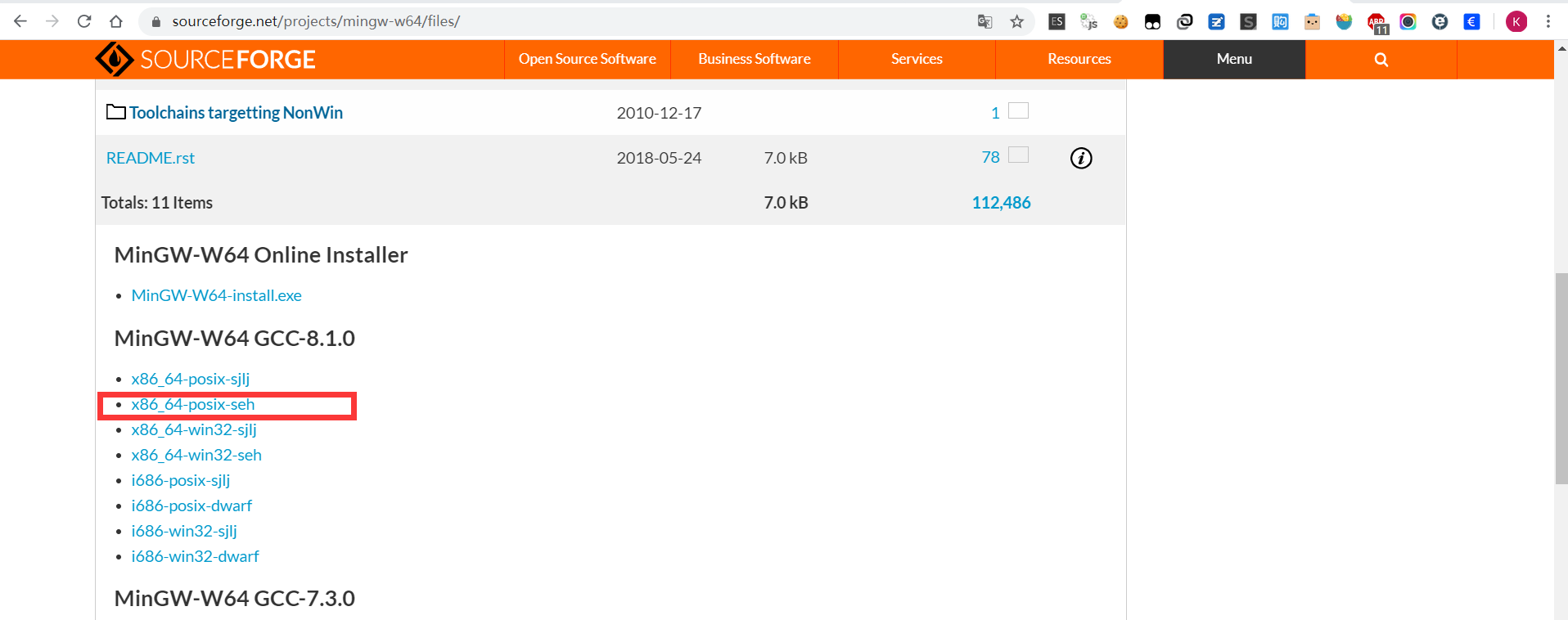Download x86_64-win32-seh build
The height and width of the screenshot is (620, 1568).
[196, 455]
